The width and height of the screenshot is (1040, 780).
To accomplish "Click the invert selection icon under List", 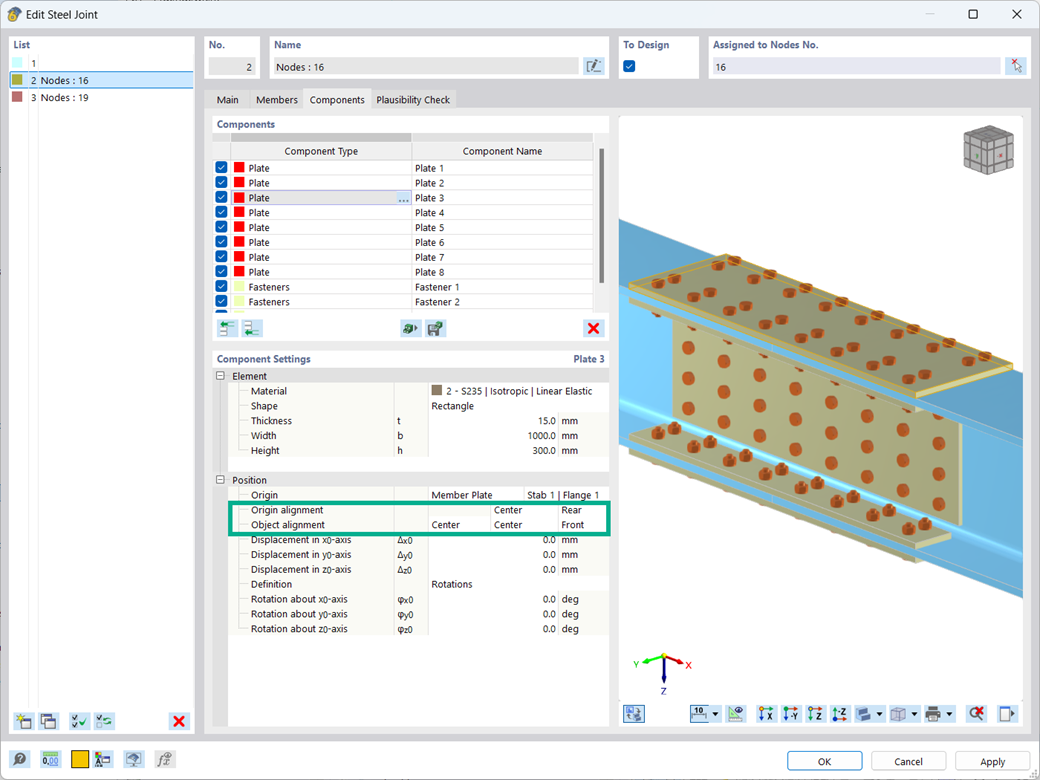I will point(104,721).
